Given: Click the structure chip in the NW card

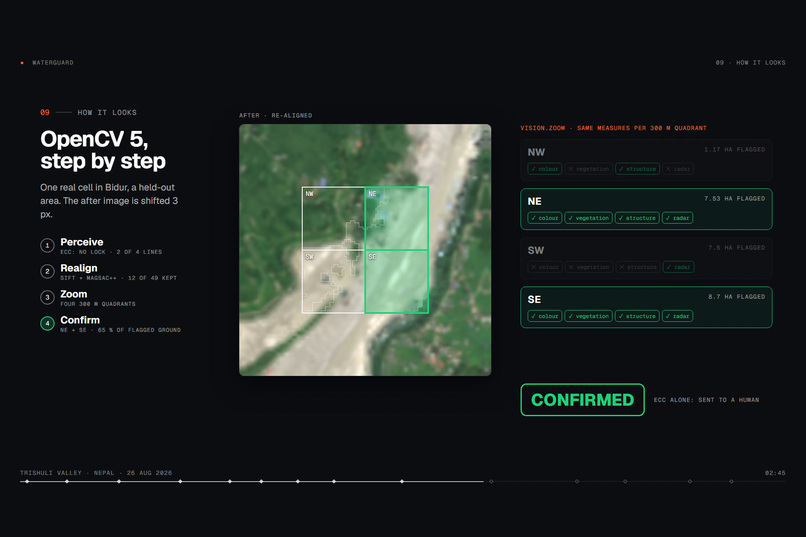Looking at the screenshot, I should pyautogui.click(x=637, y=169).
